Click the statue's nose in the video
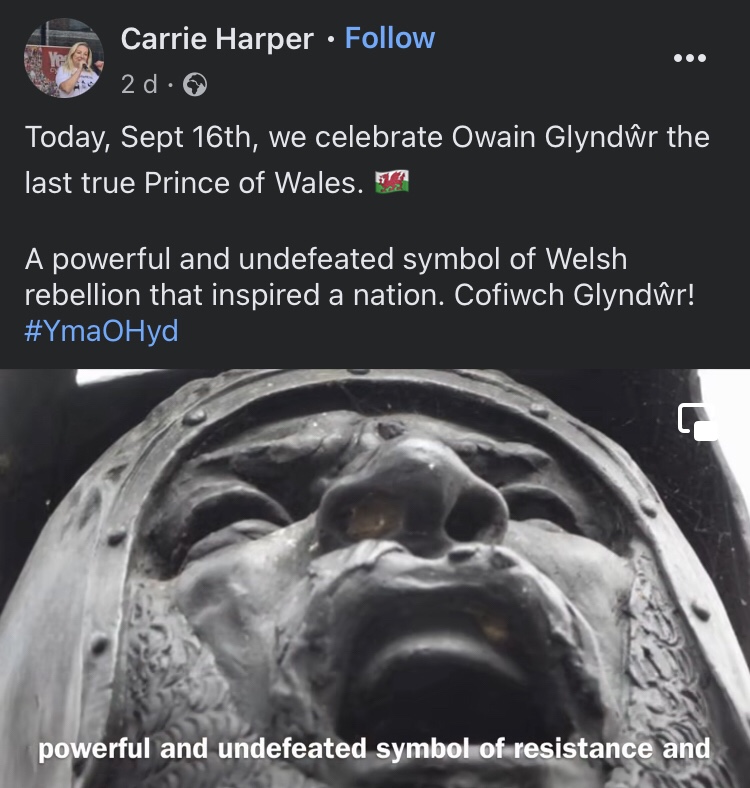 coord(412,498)
